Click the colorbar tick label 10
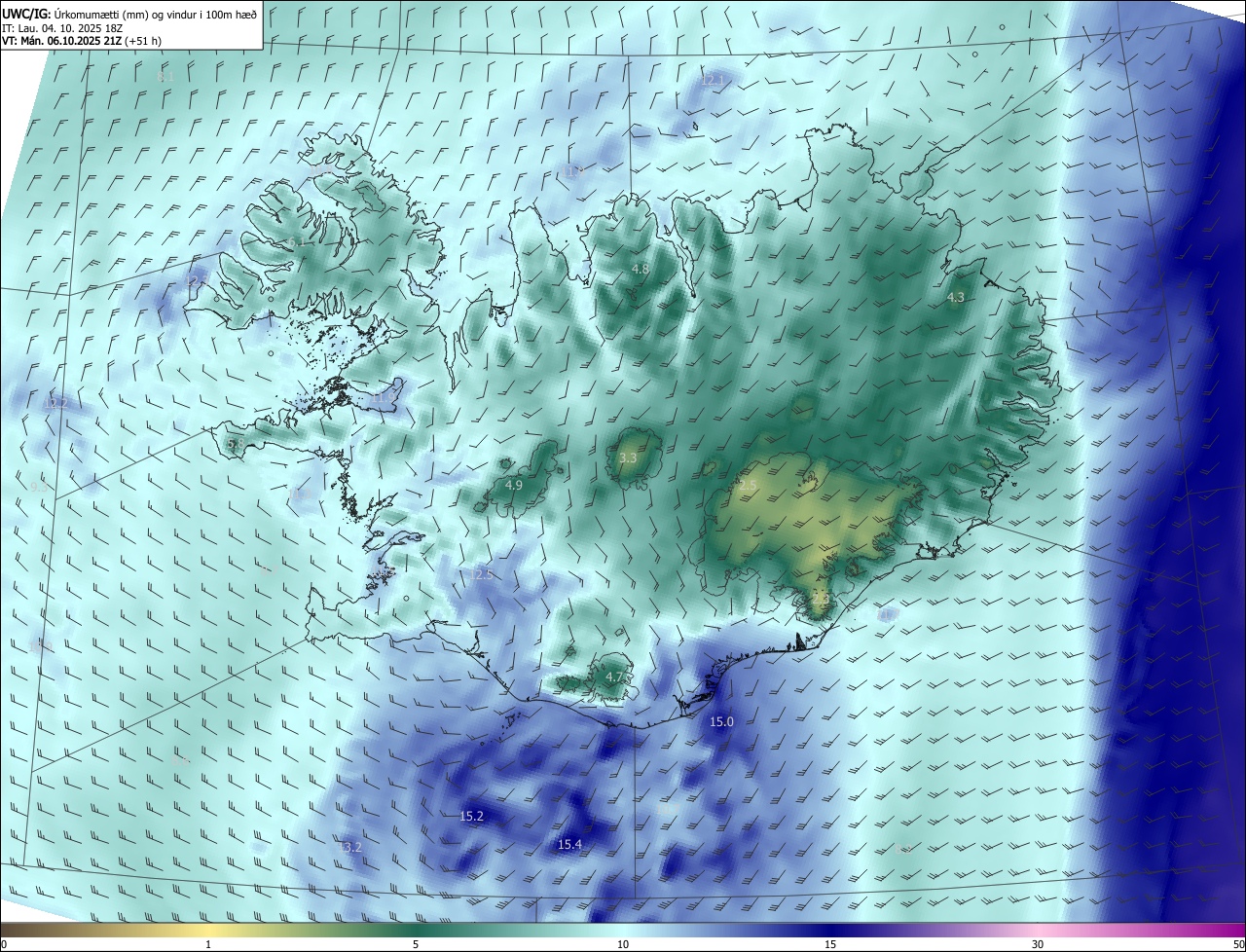Viewport: 1246px width, 952px height. (x=623, y=944)
